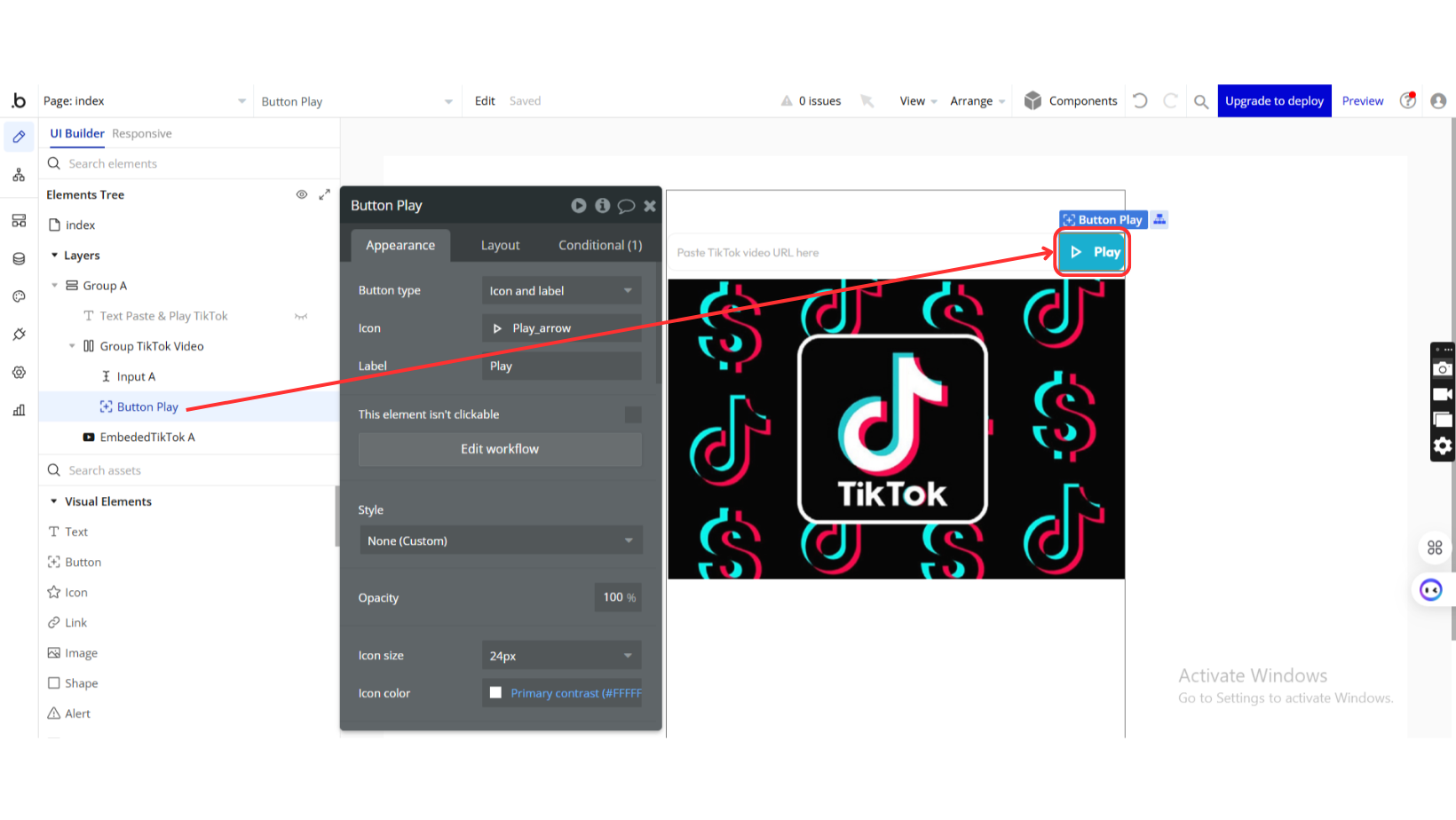Switch to the Layout tab
1456x820 pixels.
pyautogui.click(x=501, y=245)
